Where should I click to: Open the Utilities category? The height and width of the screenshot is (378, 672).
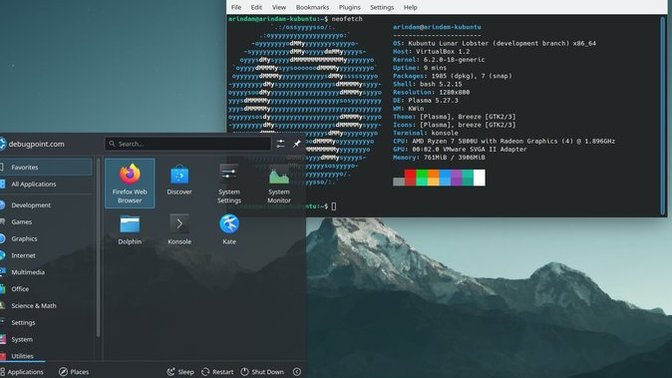tap(46, 355)
